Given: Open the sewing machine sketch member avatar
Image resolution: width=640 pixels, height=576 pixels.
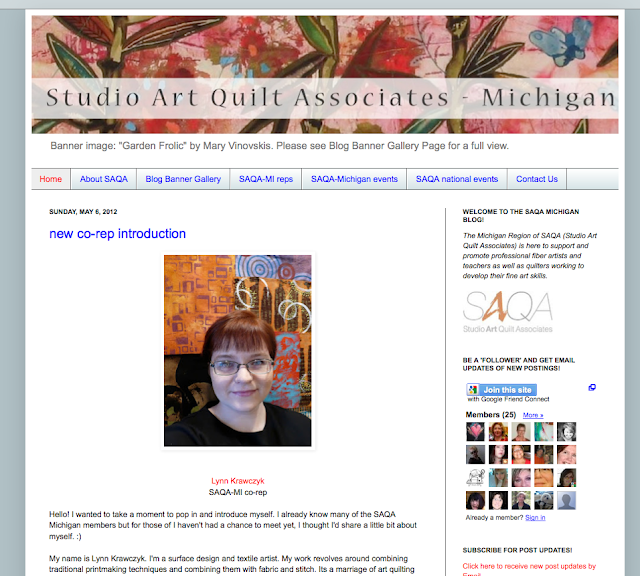Looking at the screenshot, I should coord(476,477).
